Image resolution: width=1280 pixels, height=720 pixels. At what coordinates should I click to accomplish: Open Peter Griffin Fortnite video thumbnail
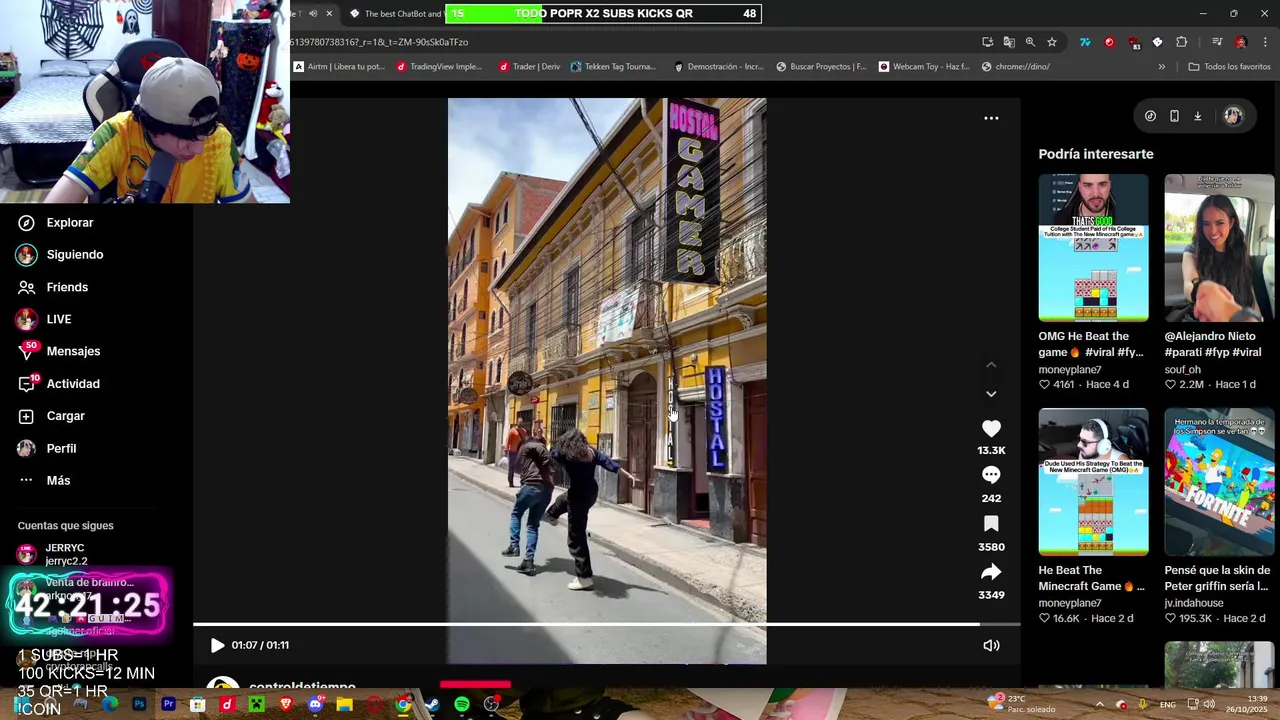pyautogui.click(x=1219, y=482)
